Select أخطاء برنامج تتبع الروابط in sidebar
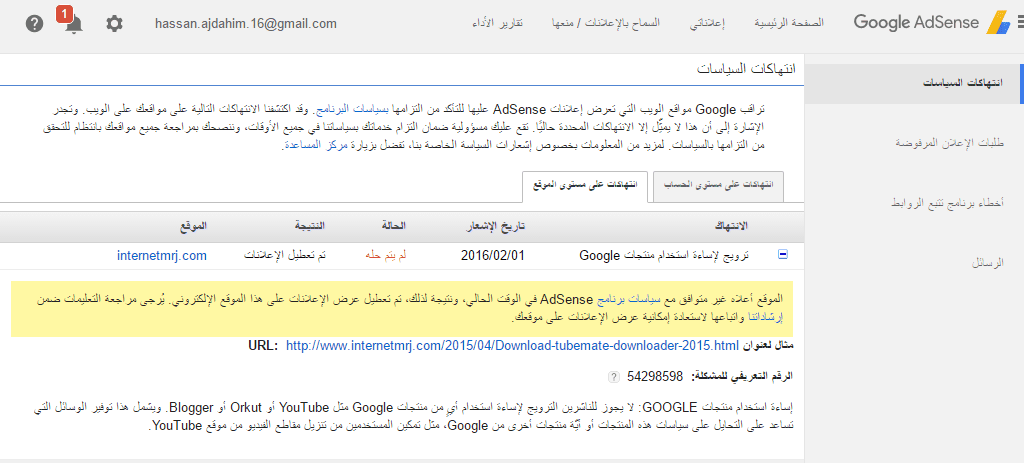 point(948,202)
